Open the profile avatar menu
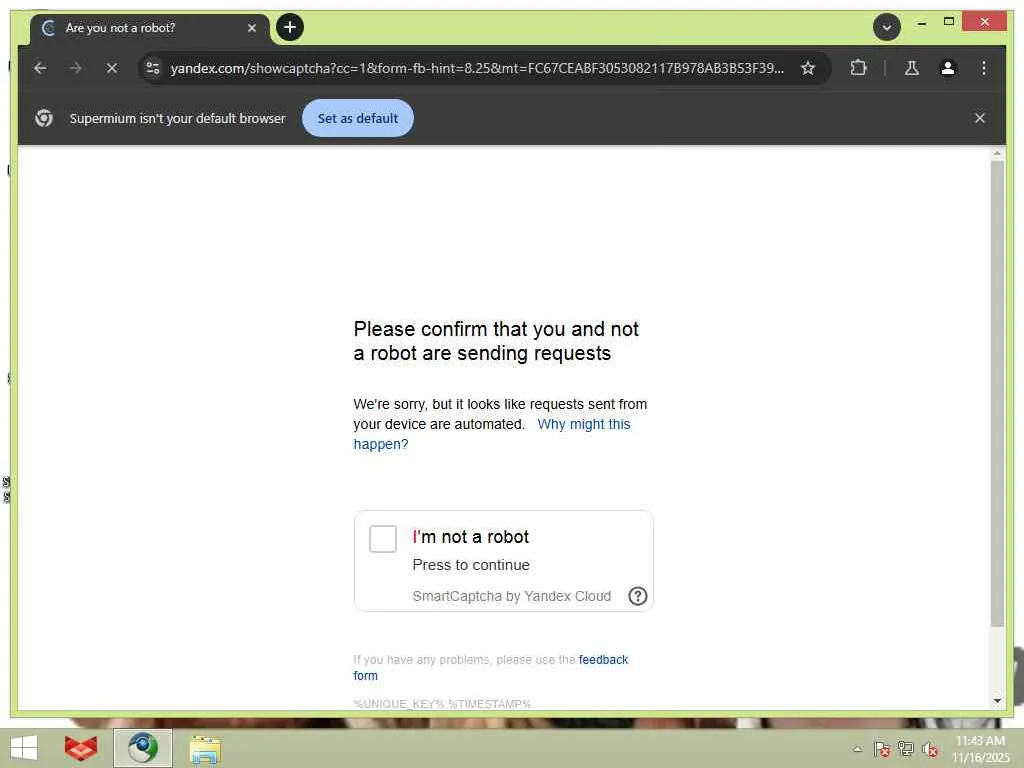The height and width of the screenshot is (768, 1024). (948, 68)
